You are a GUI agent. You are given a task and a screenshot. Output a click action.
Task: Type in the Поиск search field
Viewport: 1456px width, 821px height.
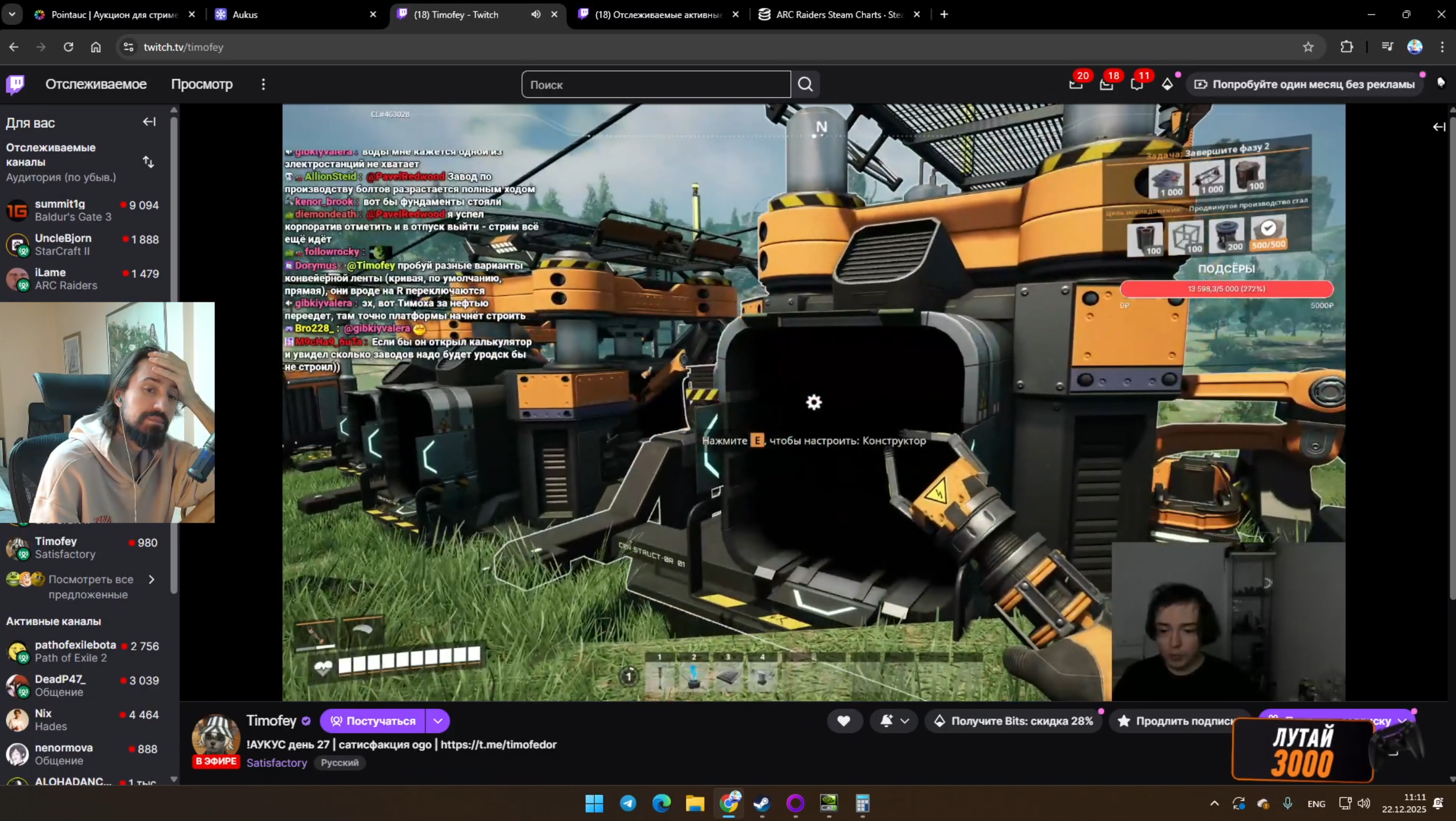tap(656, 84)
